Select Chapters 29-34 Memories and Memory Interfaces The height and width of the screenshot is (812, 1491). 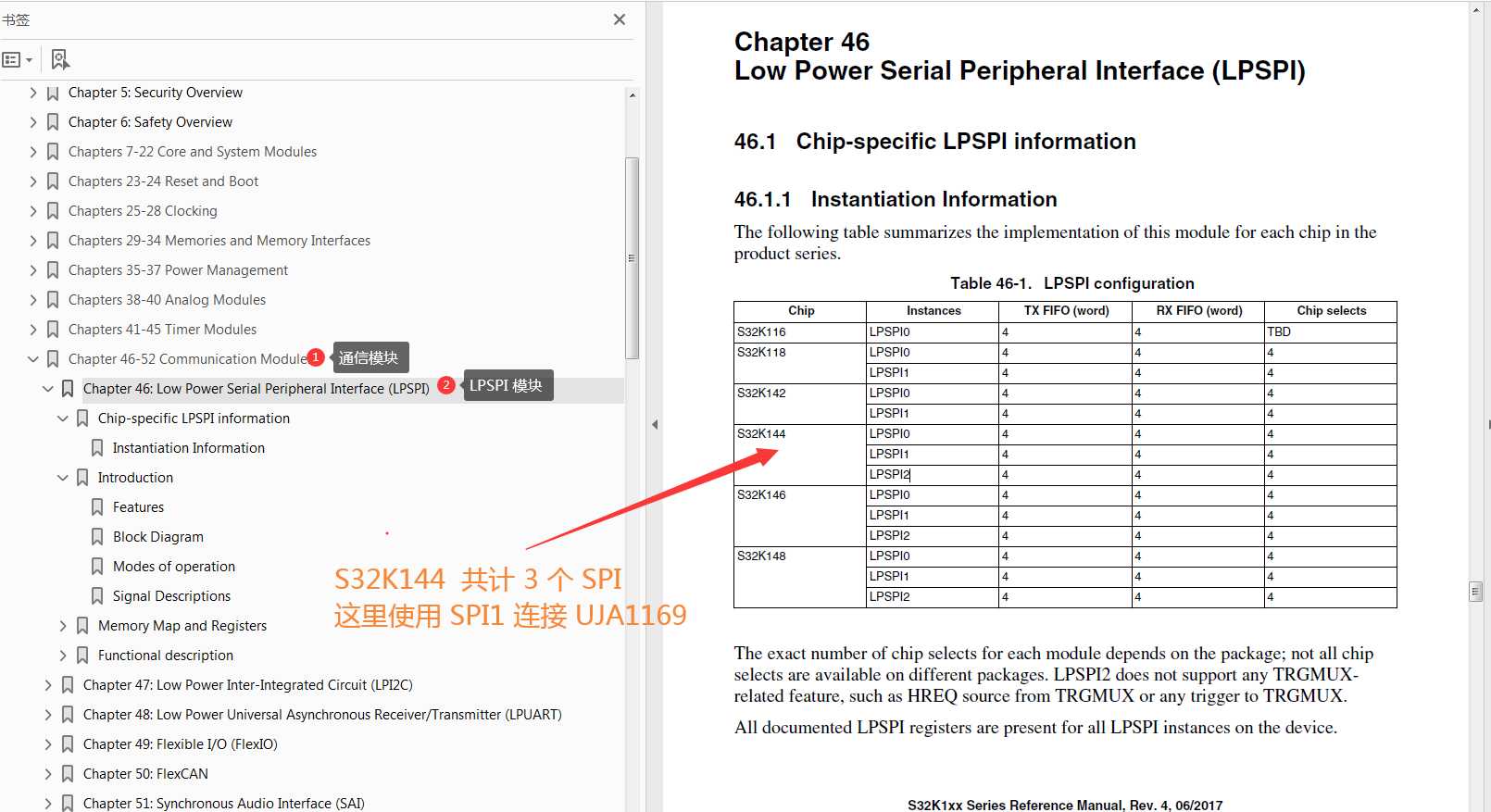(219, 241)
